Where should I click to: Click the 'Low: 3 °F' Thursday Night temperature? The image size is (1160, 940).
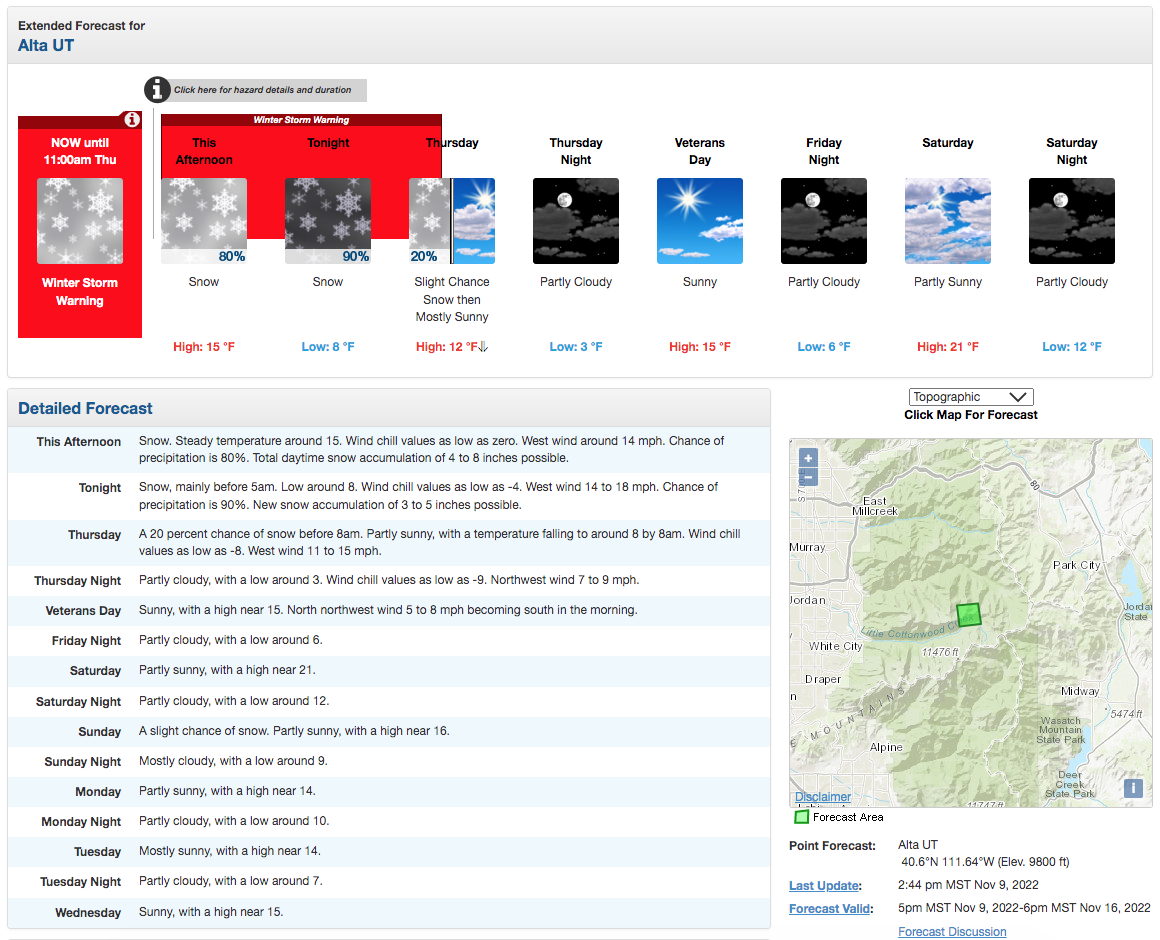[576, 347]
